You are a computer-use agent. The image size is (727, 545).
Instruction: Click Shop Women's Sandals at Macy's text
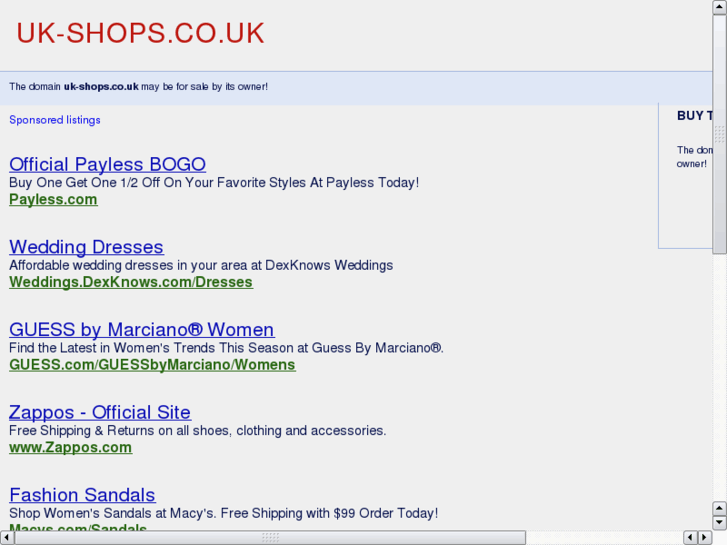click(223, 513)
